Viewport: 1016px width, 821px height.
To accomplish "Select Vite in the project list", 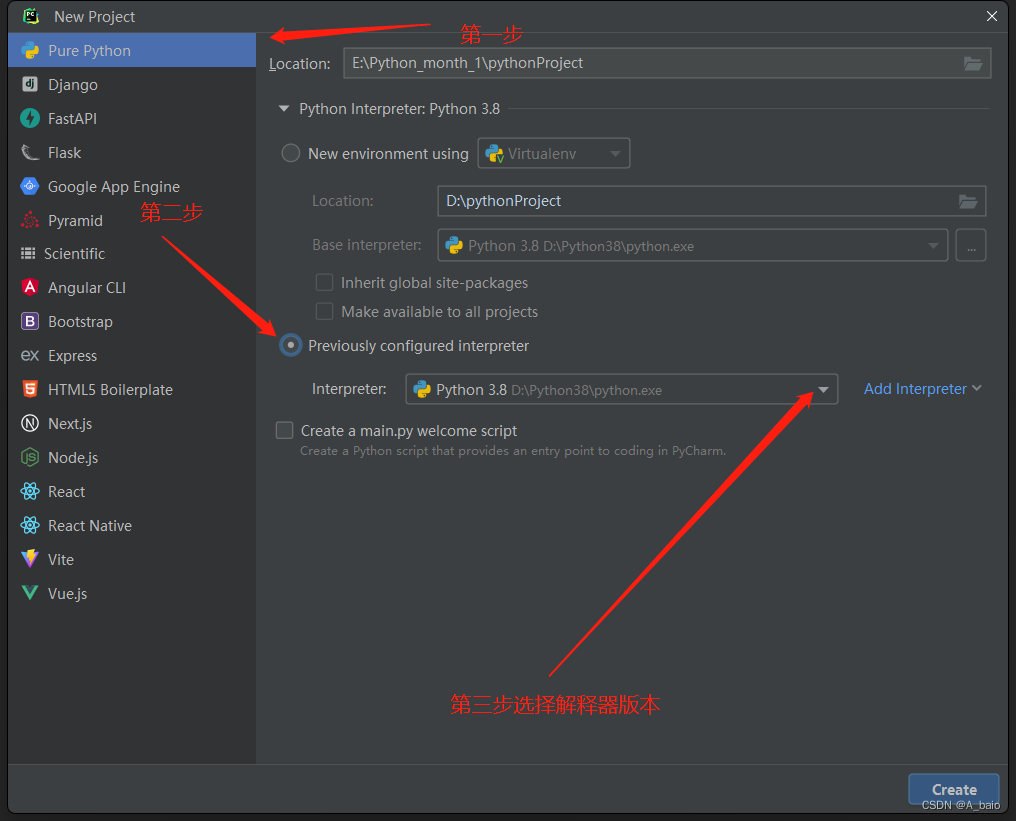I will click(132, 559).
